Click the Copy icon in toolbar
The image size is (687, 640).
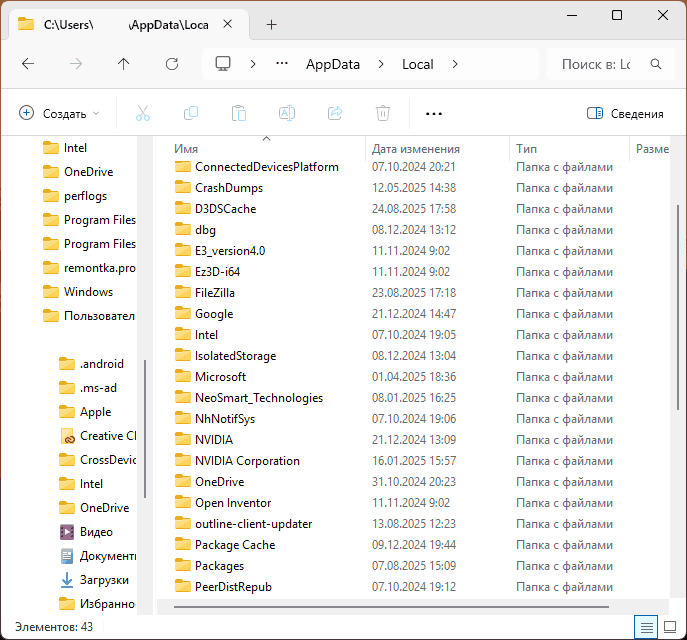[191, 113]
